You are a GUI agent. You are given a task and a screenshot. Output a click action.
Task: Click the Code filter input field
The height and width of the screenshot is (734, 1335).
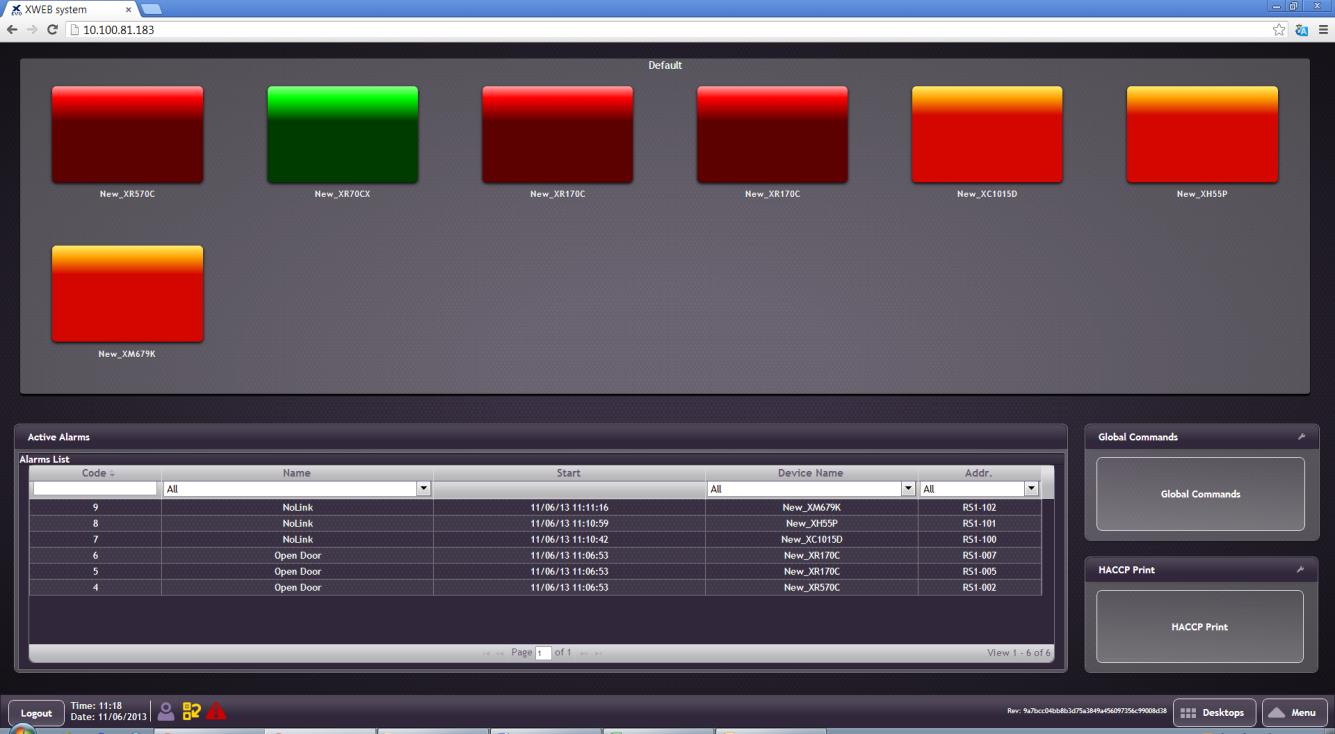[x=95, y=489]
